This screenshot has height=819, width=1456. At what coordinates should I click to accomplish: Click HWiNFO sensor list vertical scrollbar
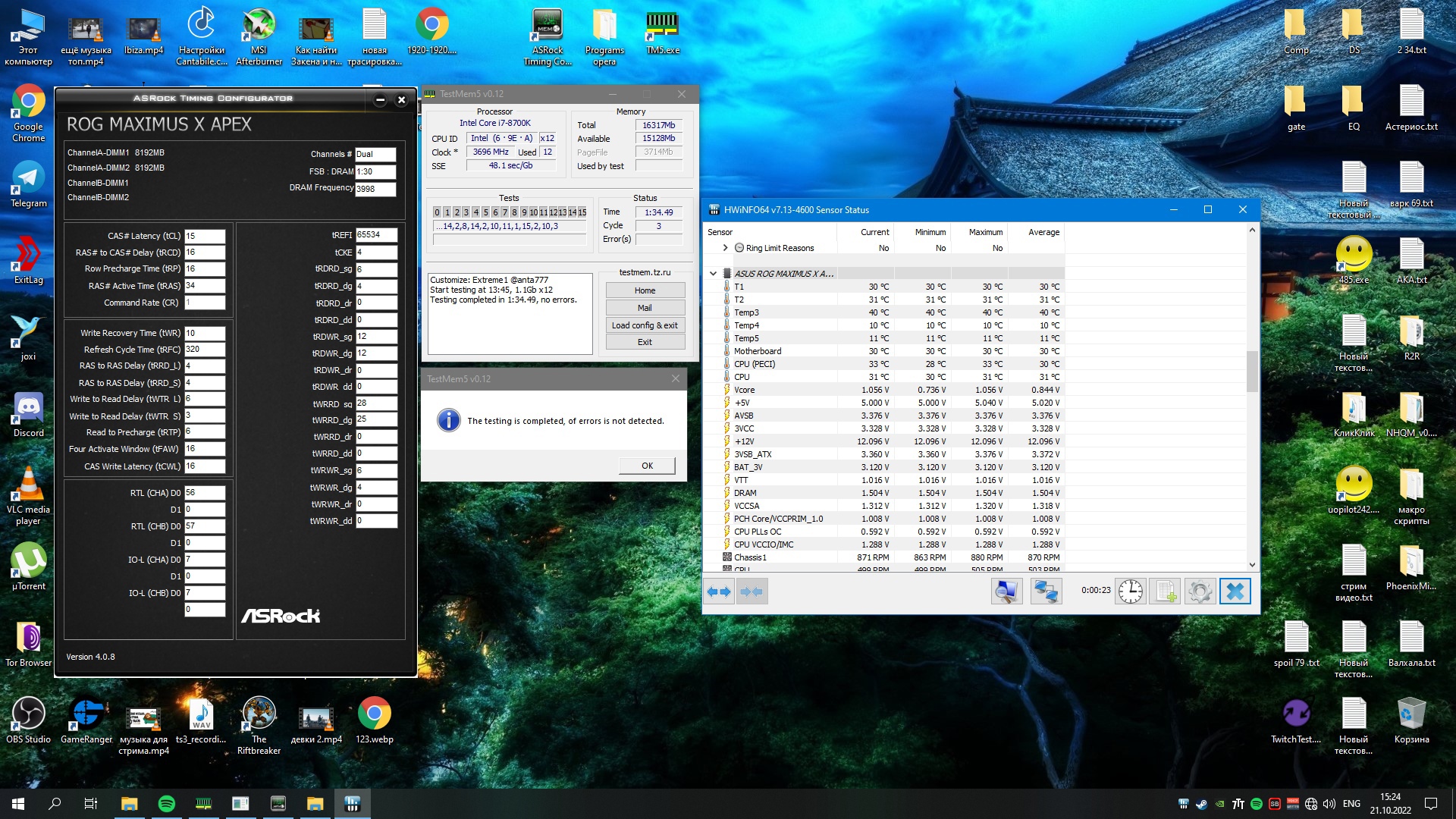(x=1252, y=372)
